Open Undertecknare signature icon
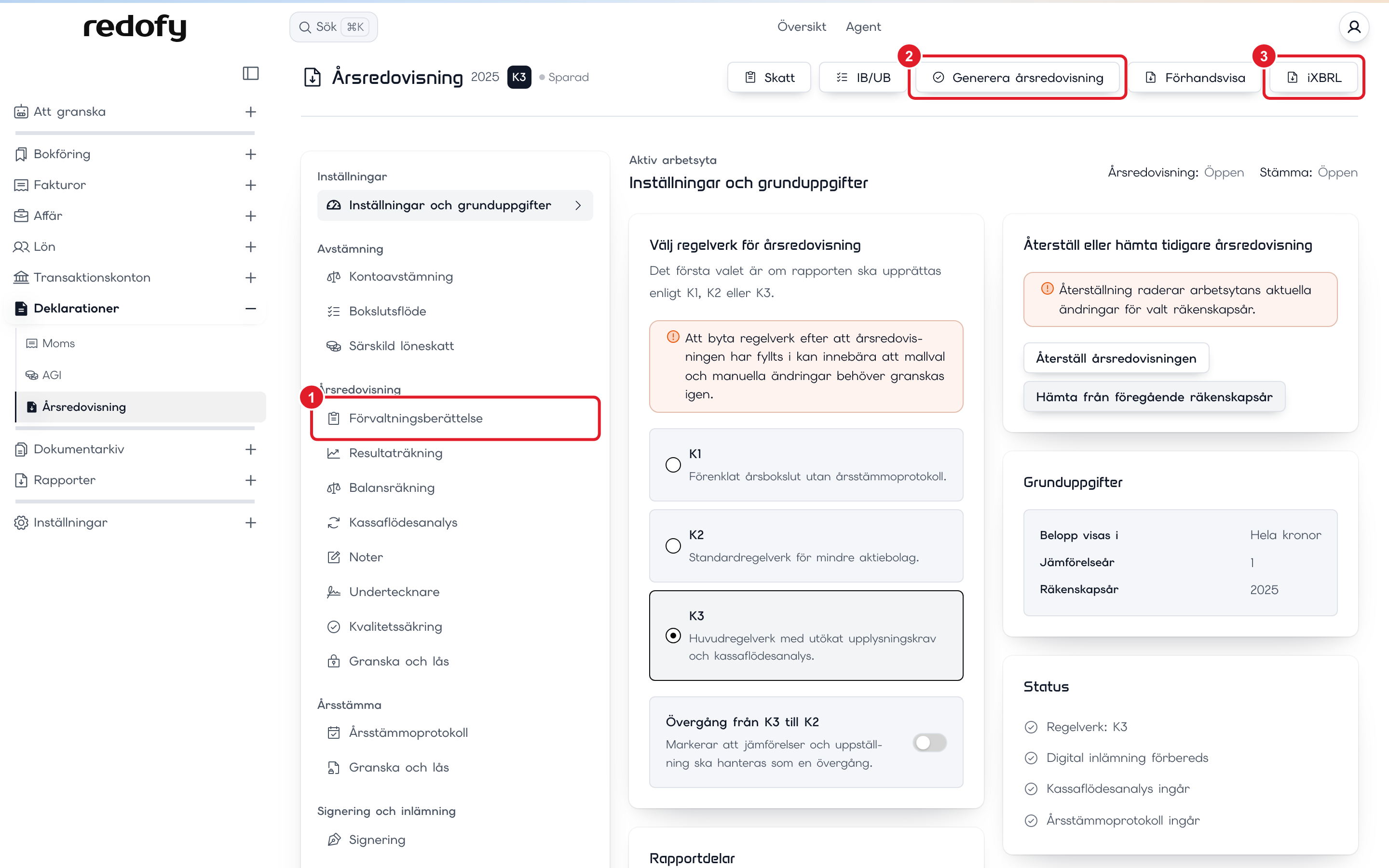Screen dimensions: 1389x868 pos(333,592)
